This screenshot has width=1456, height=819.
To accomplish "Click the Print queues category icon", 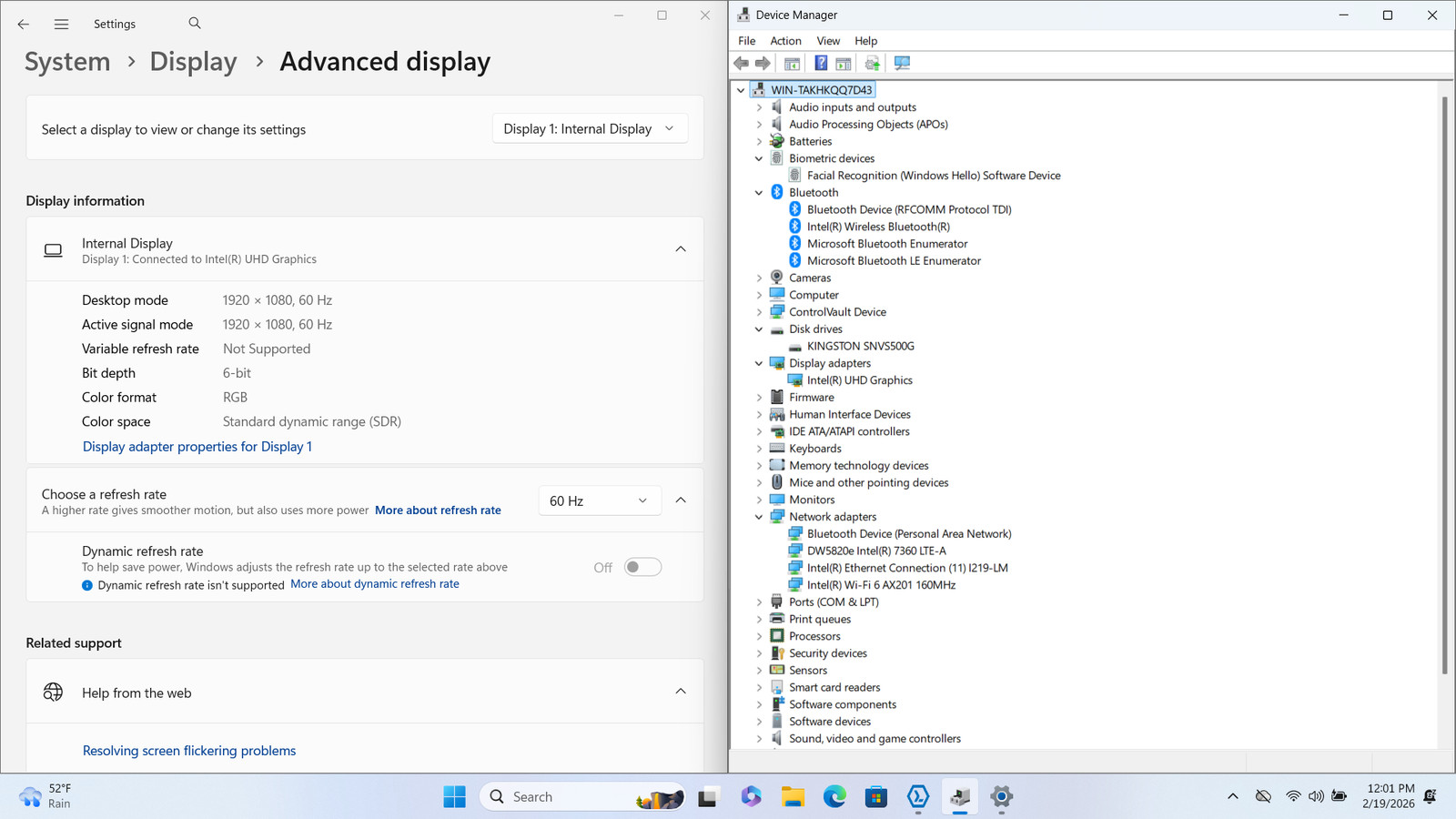I will tap(777, 619).
